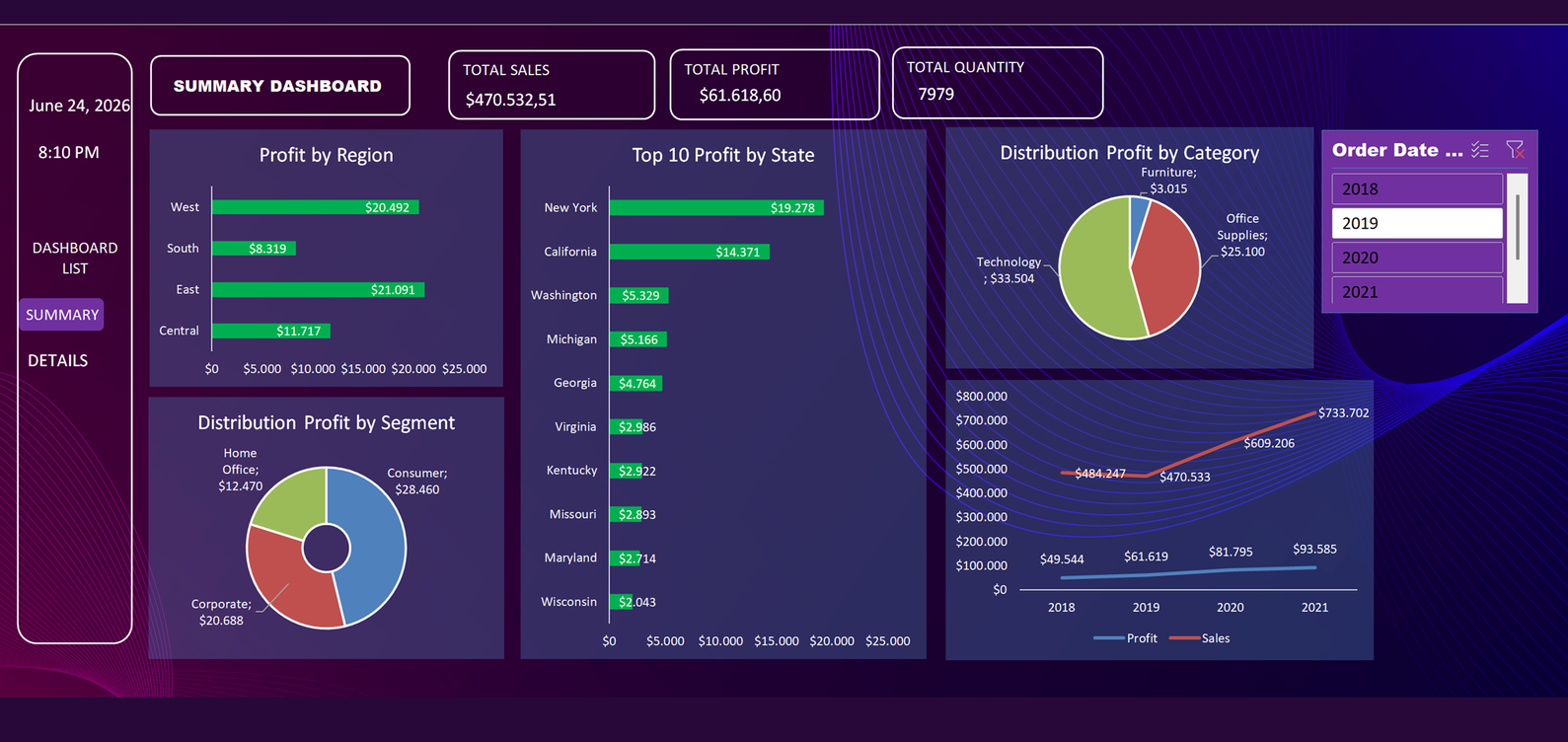Click the June 24, 2026 date text
Screen dimensions: 1568x742
click(79, 106)
